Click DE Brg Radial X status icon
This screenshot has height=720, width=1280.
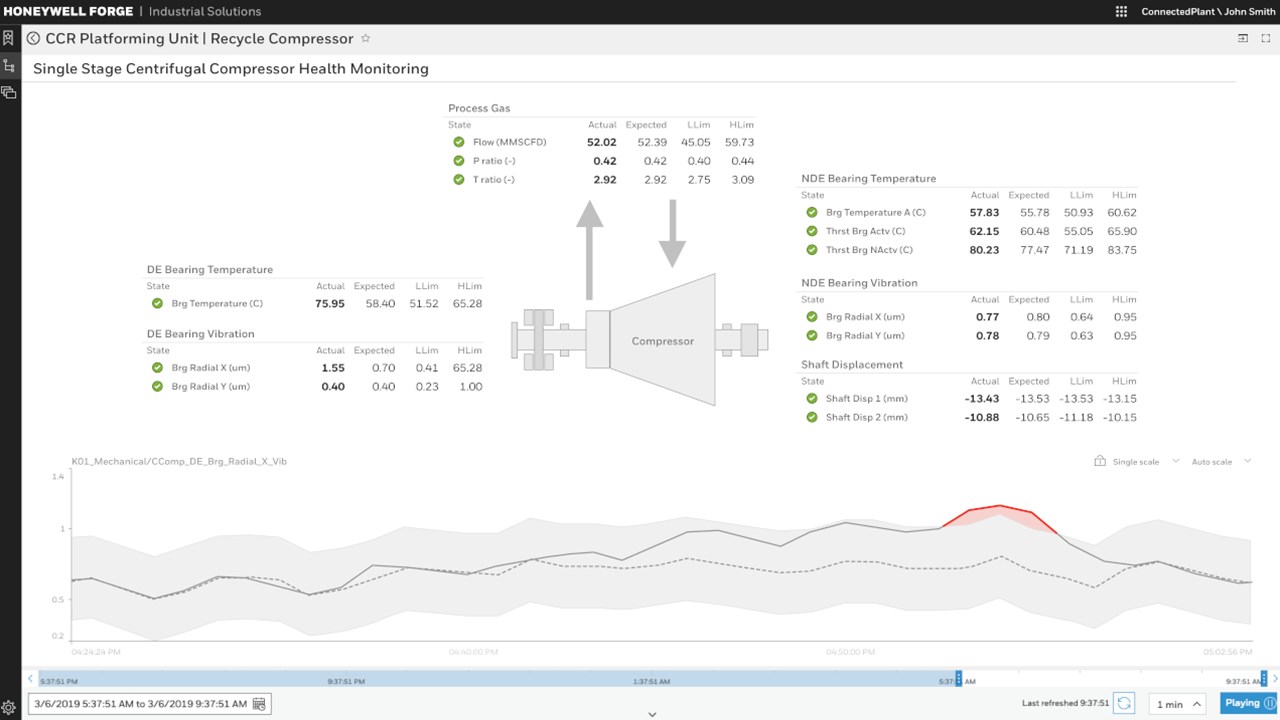click(x=157, y=368)
